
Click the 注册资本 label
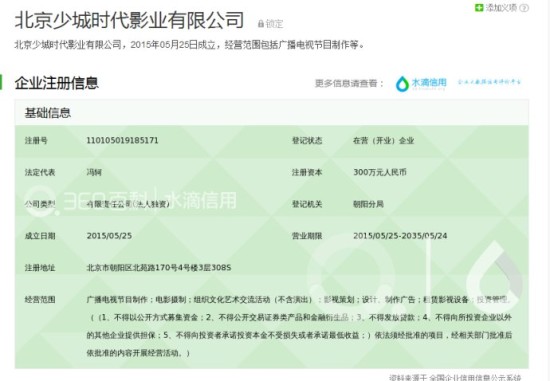(307, 172)
